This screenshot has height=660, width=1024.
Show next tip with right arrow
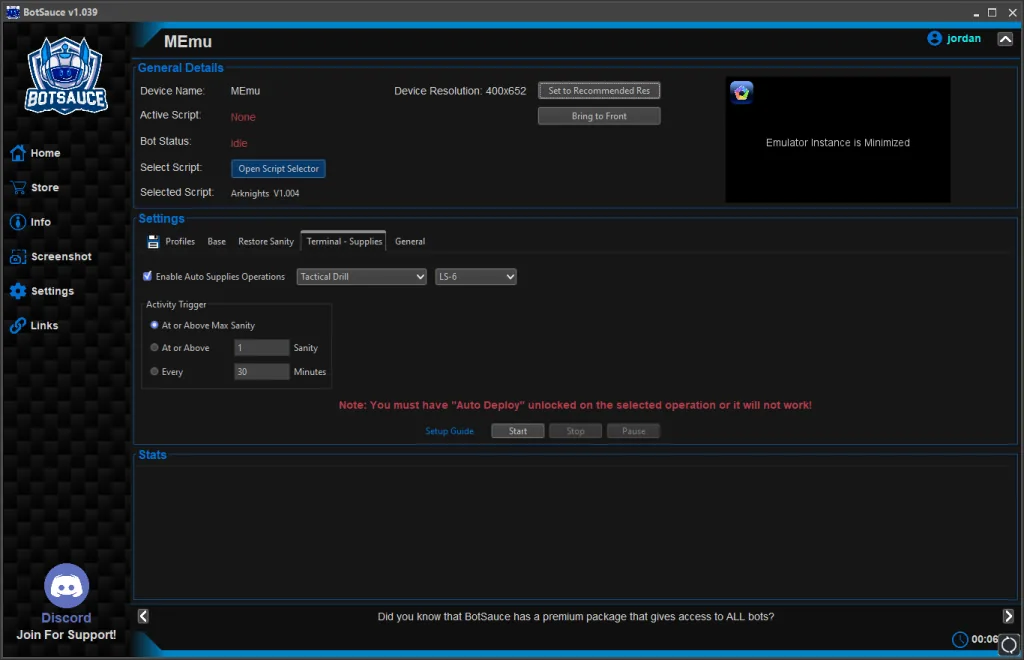click(x=1008, y=616)
